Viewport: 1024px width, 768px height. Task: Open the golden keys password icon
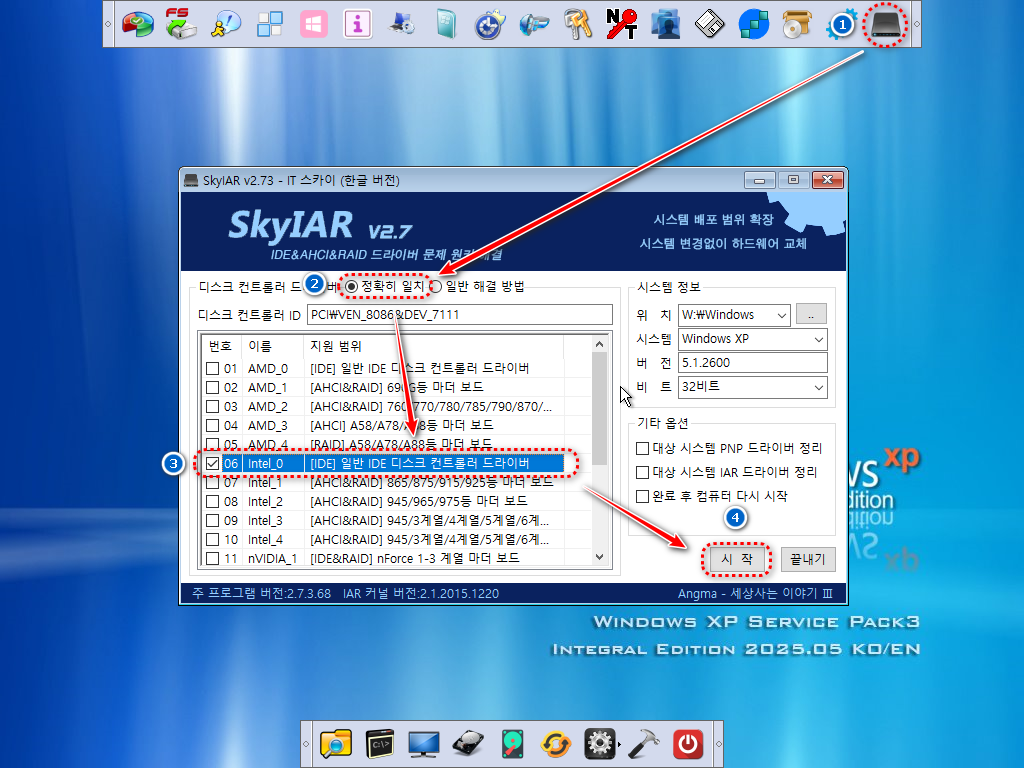(x=578, y=25)
